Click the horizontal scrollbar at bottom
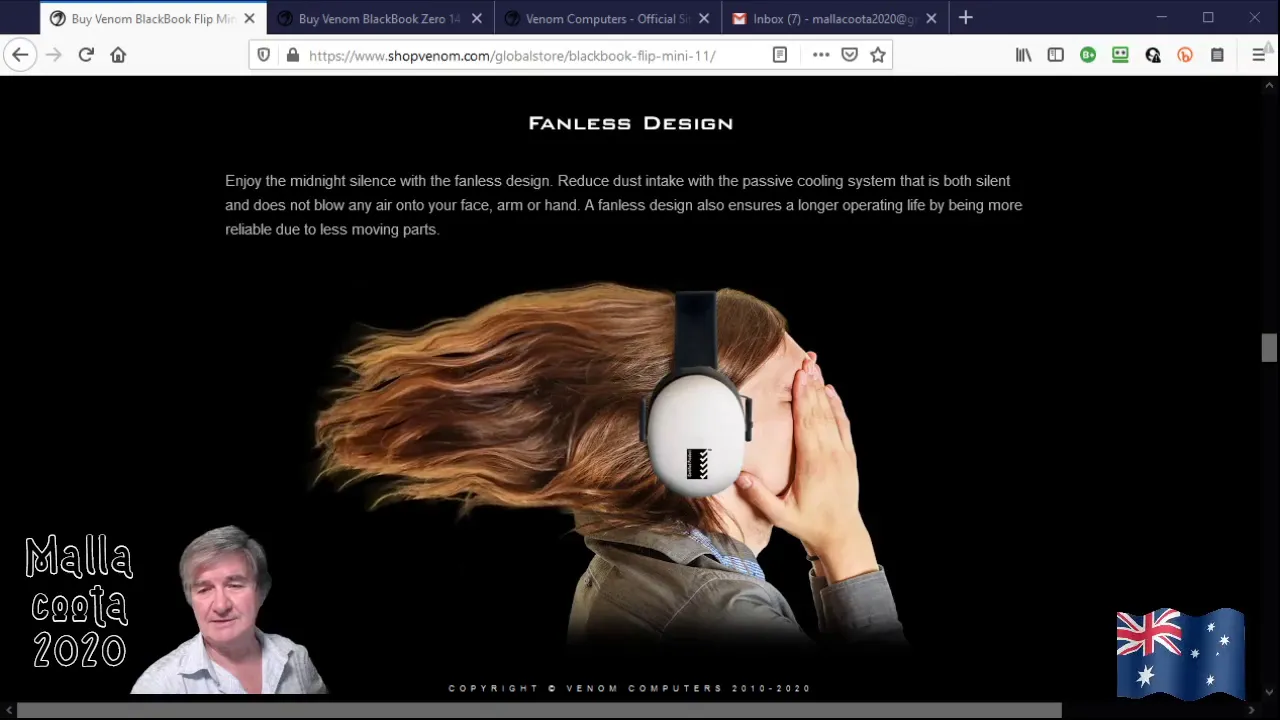Viewport: 1280px width, 720px height. click(539, 710)
